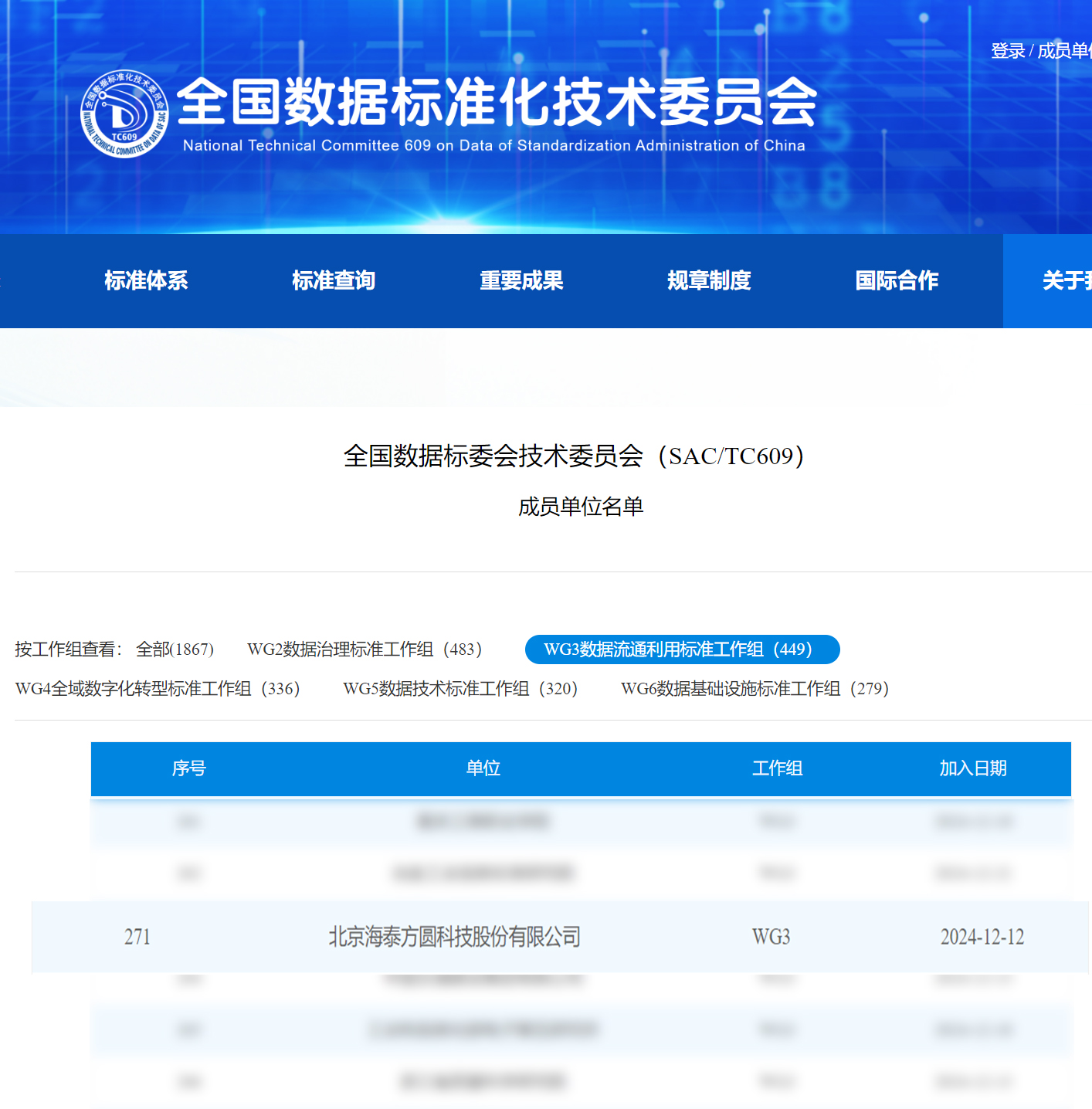Click 北京海泰方圆科技股份有限公司 unit name
1092x1109 pixels.
coord(455,937)
